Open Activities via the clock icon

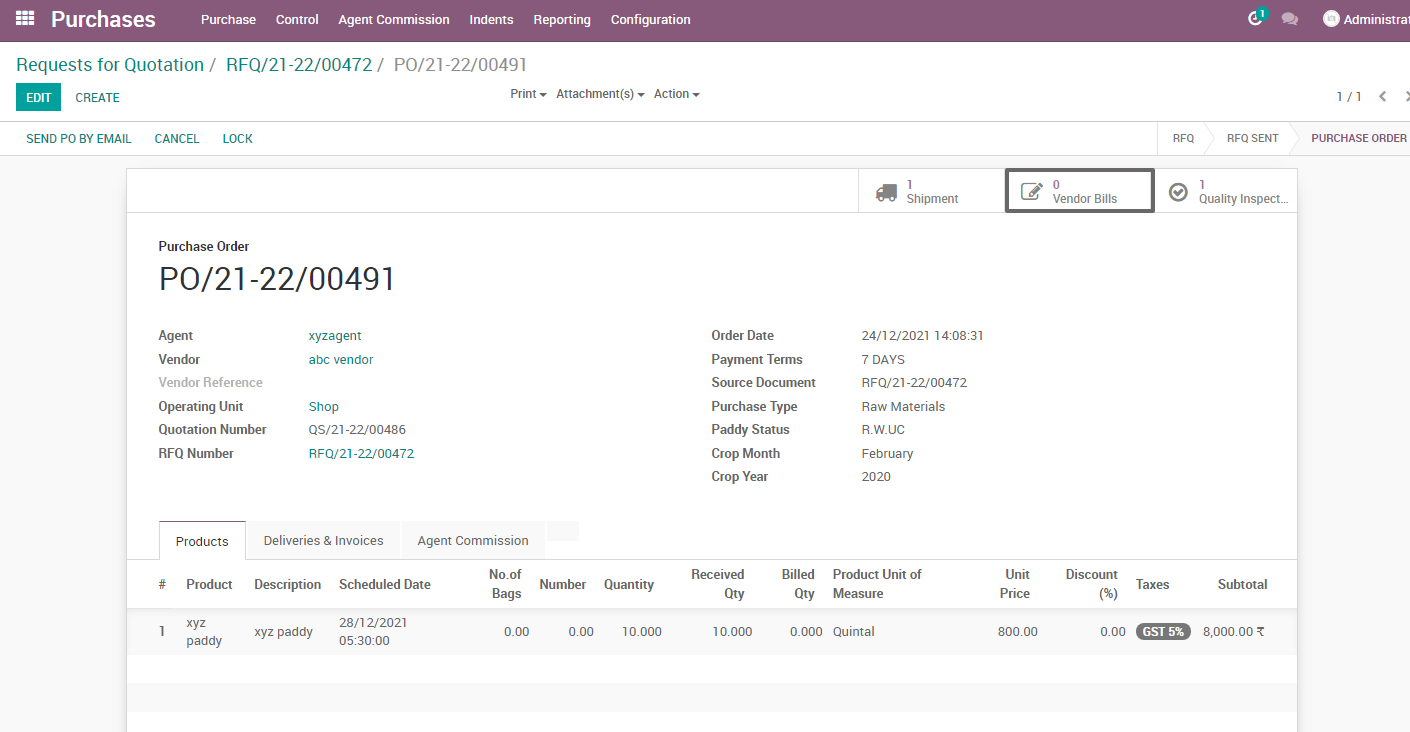[1254, 18]
